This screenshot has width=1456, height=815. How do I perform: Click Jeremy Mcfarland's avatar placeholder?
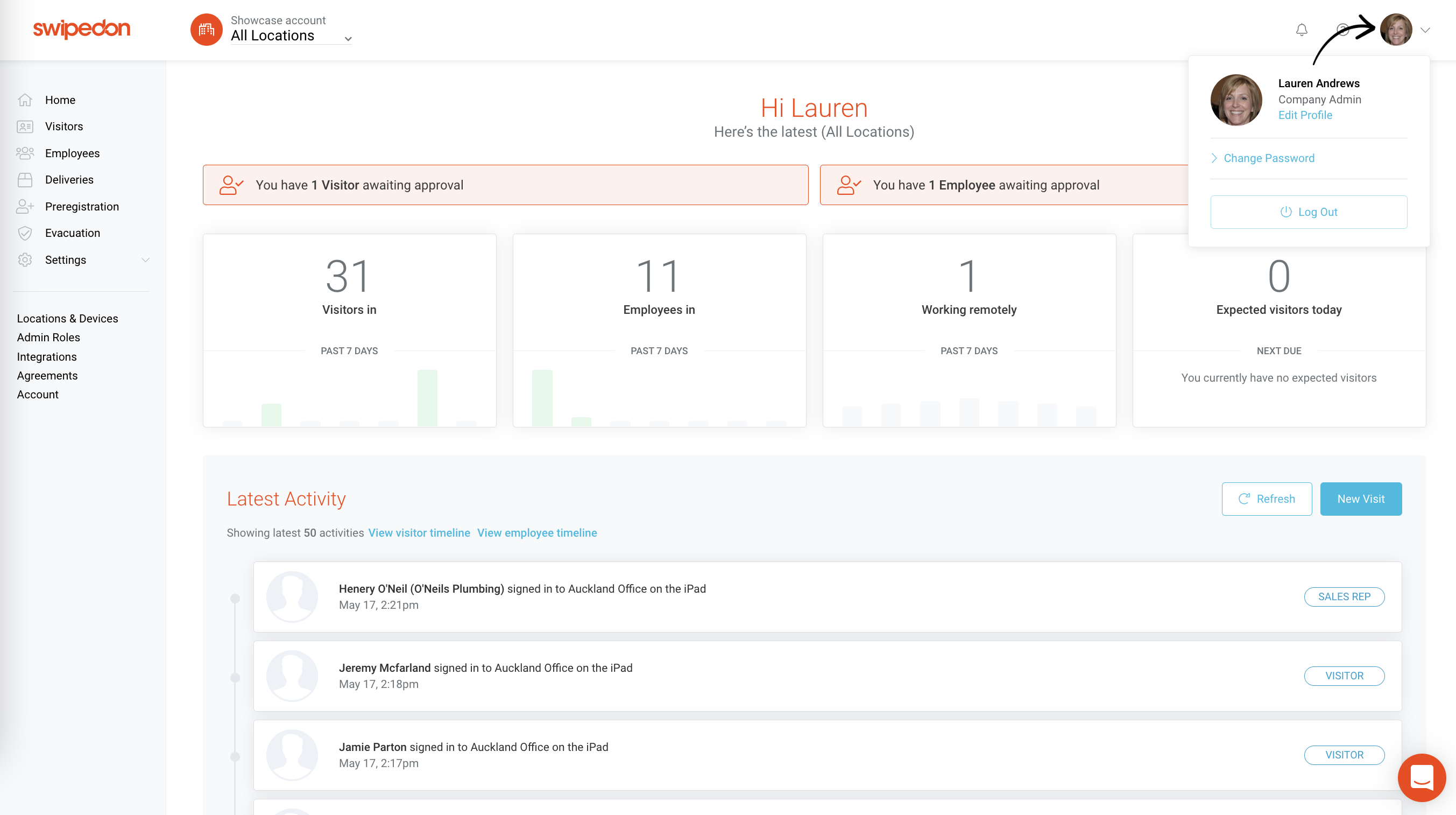point(292,676)
